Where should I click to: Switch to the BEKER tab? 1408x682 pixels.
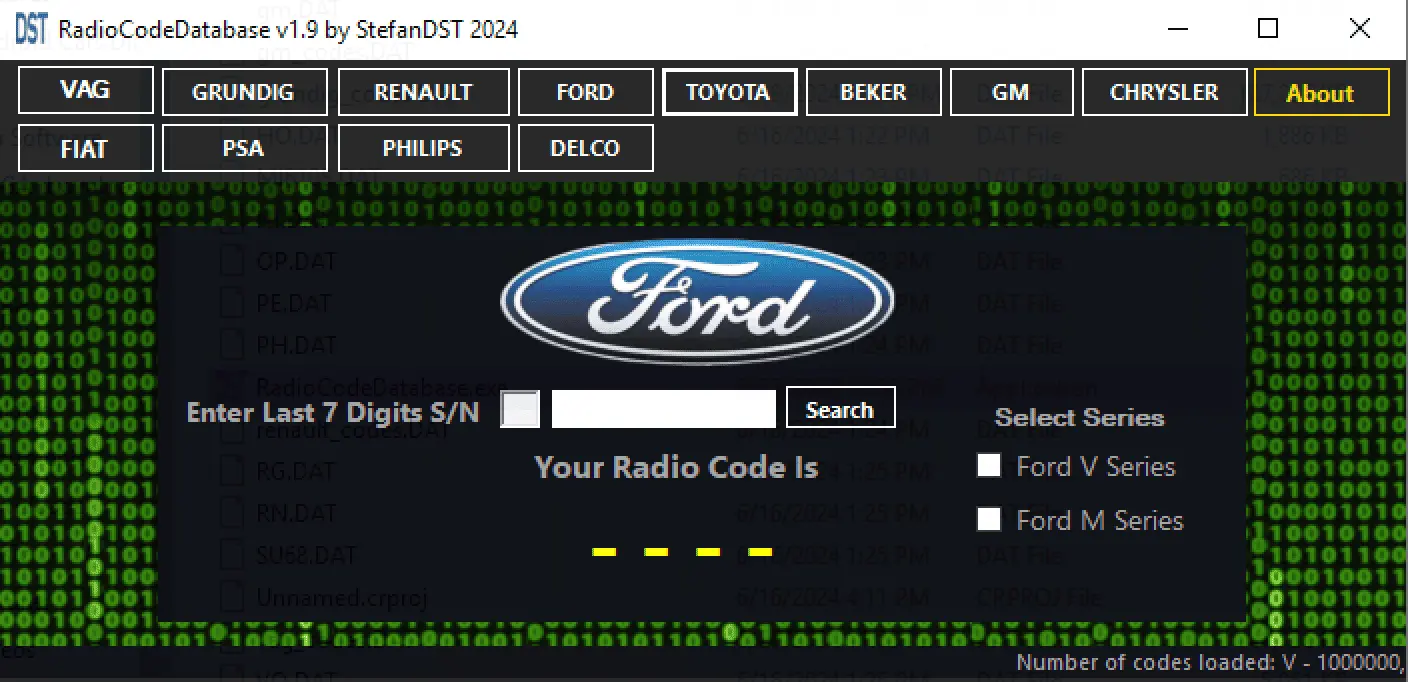(x=874, y=93)
